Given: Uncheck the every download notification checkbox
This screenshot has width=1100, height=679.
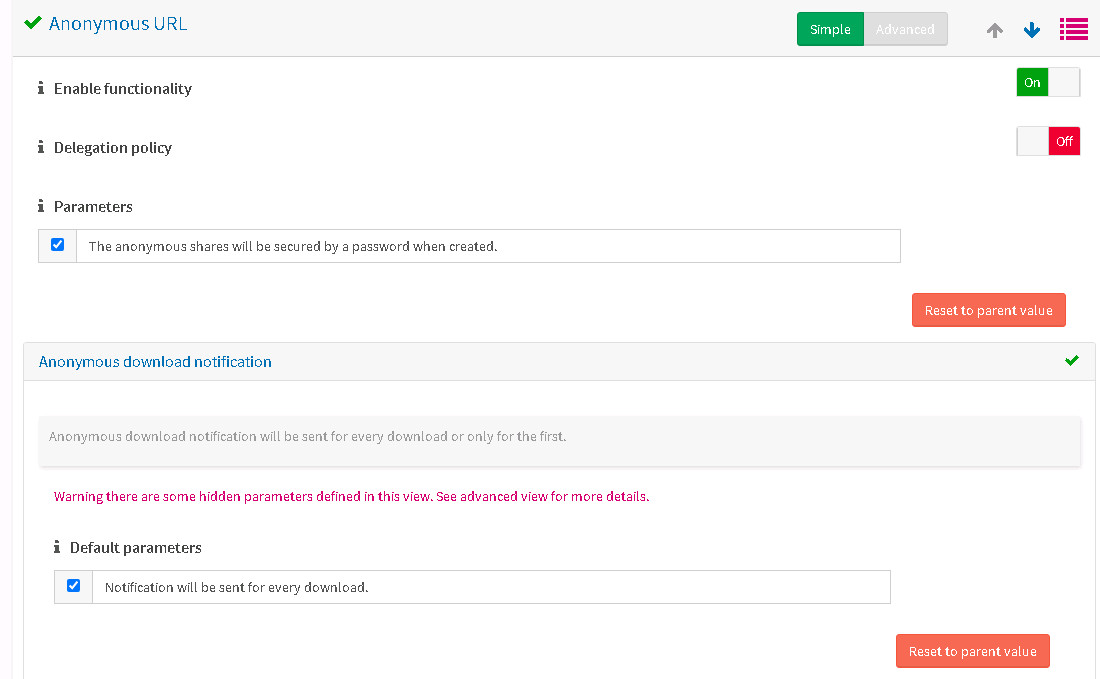Looking at the screenshot, I should [x=72, y=586].
